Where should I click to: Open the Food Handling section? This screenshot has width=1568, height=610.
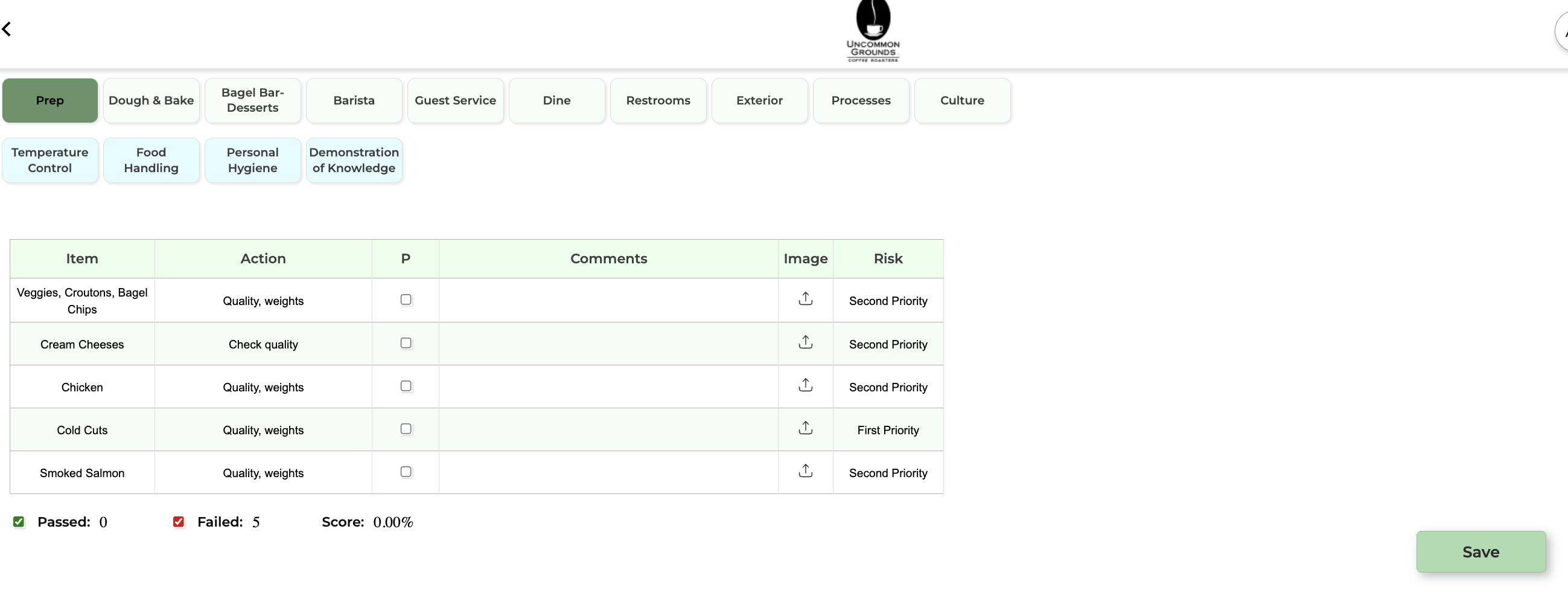click(151, 160)
